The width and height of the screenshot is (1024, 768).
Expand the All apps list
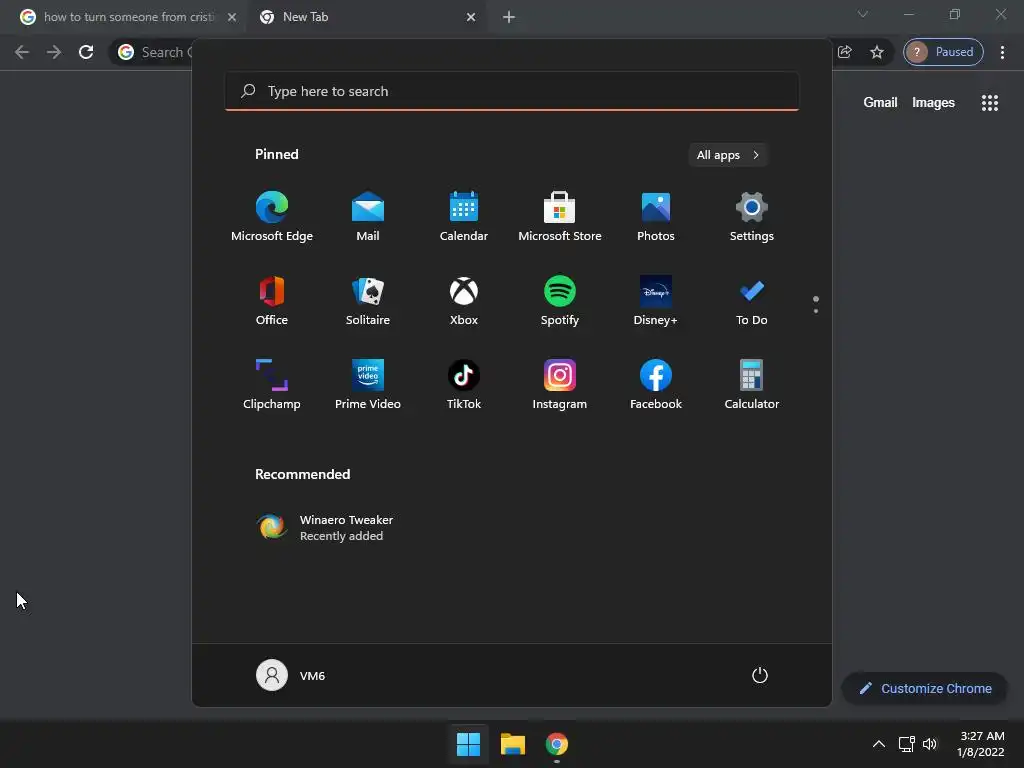pos(728,155)
